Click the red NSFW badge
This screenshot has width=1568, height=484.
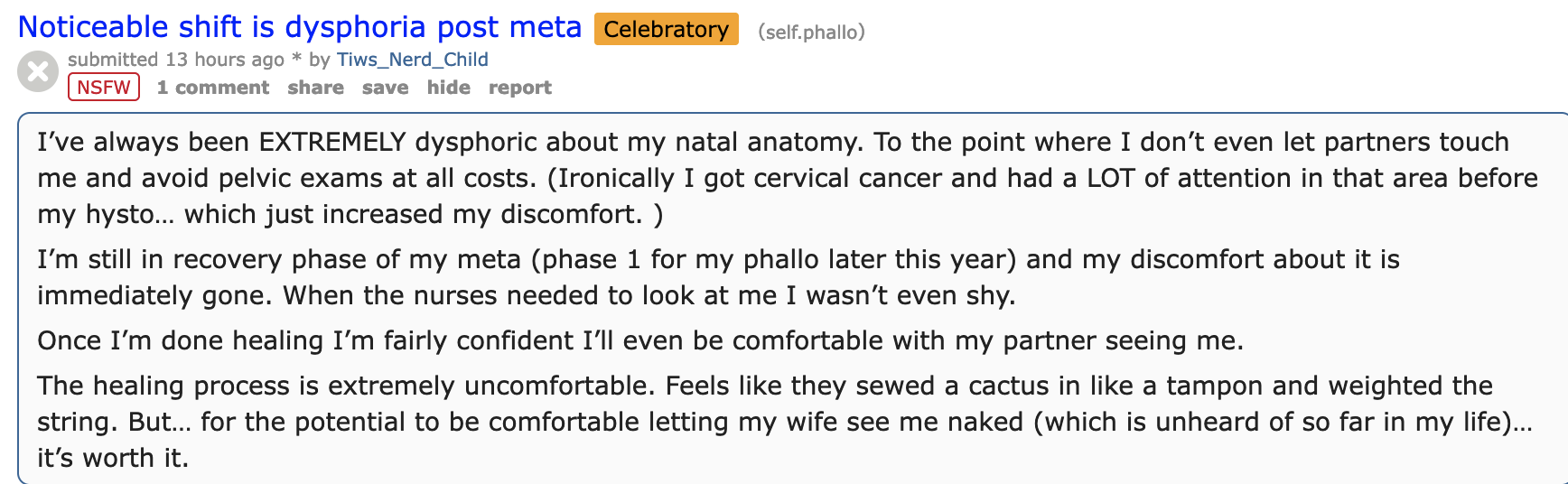pos(104,87)
